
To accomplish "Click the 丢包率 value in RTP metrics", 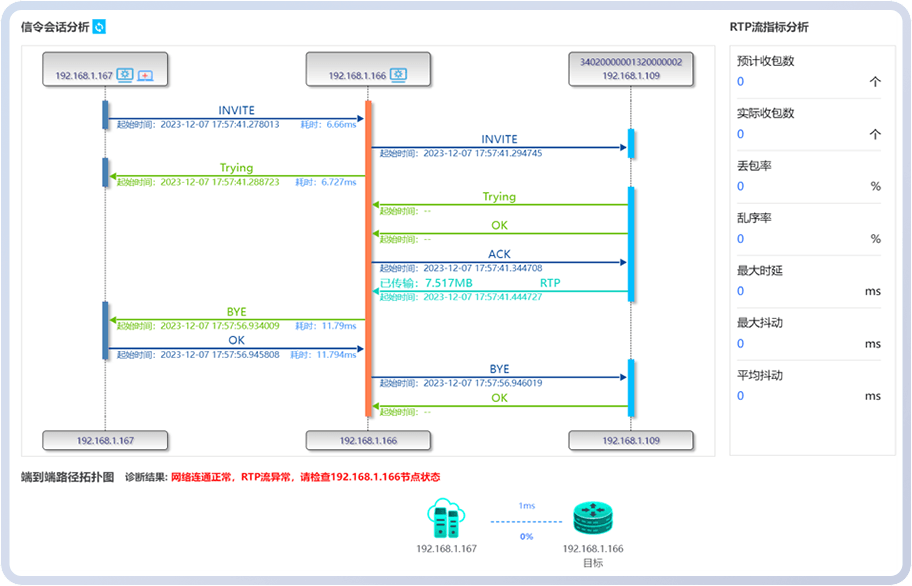I will pos(741,186).
